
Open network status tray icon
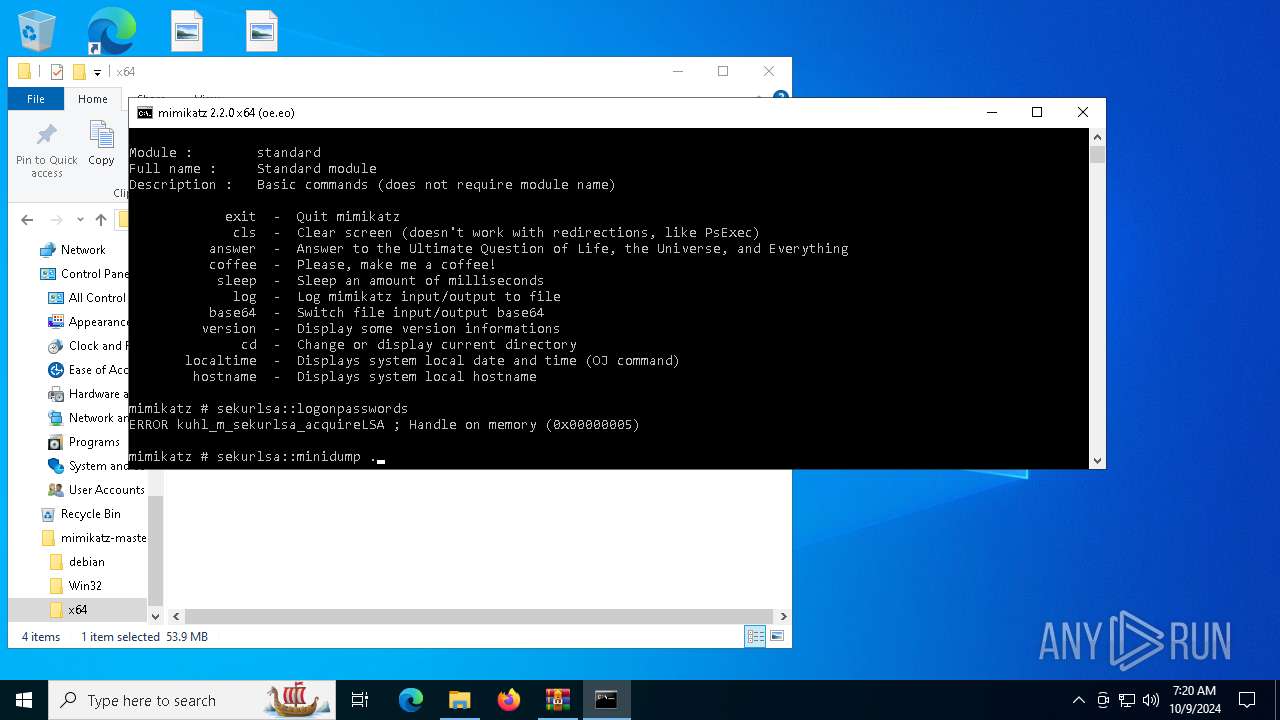click(x=1127, y=700)
